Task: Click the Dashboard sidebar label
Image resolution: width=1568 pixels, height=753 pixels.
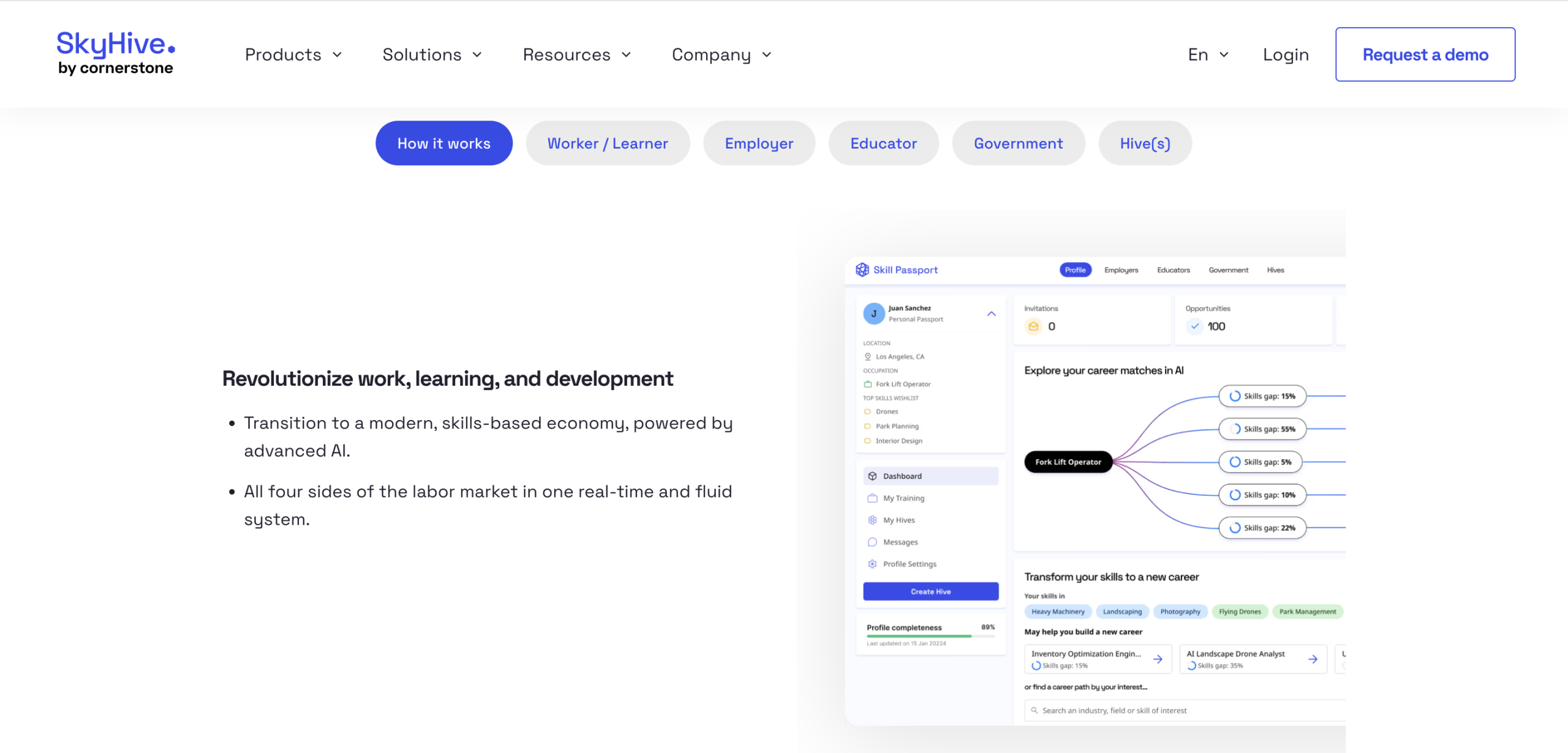Action: point(902,476)
